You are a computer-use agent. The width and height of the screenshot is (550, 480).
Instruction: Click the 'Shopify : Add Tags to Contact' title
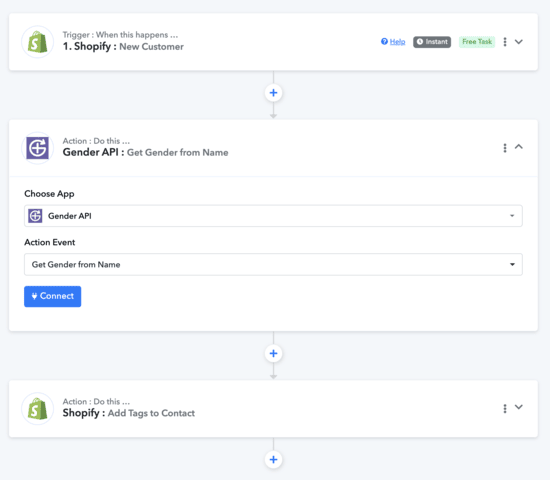129,413
